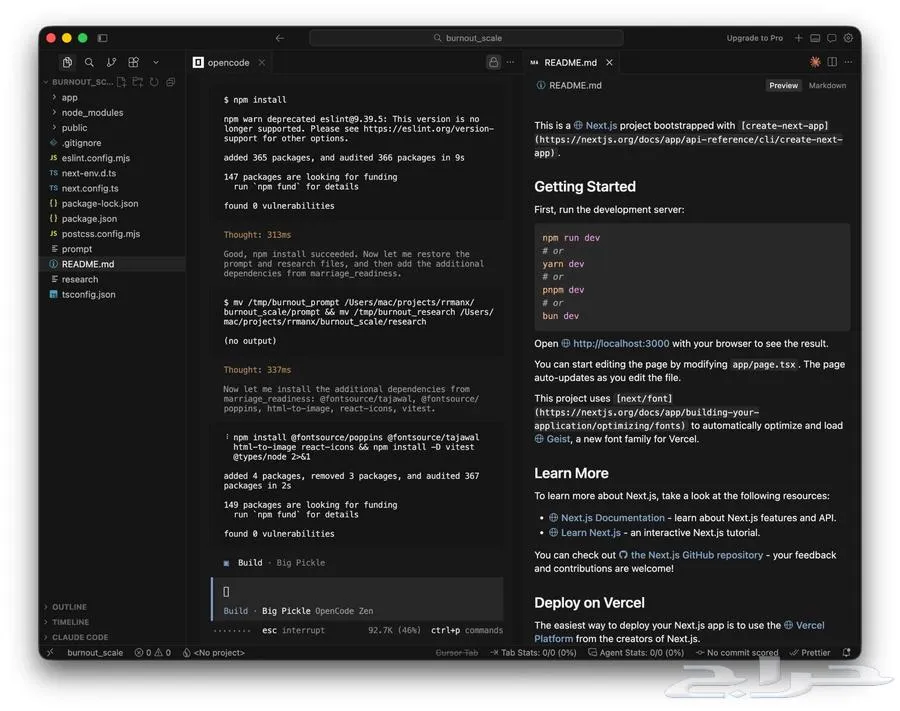
Task: Select the README.md editor tab
Action: coord(571,63)
